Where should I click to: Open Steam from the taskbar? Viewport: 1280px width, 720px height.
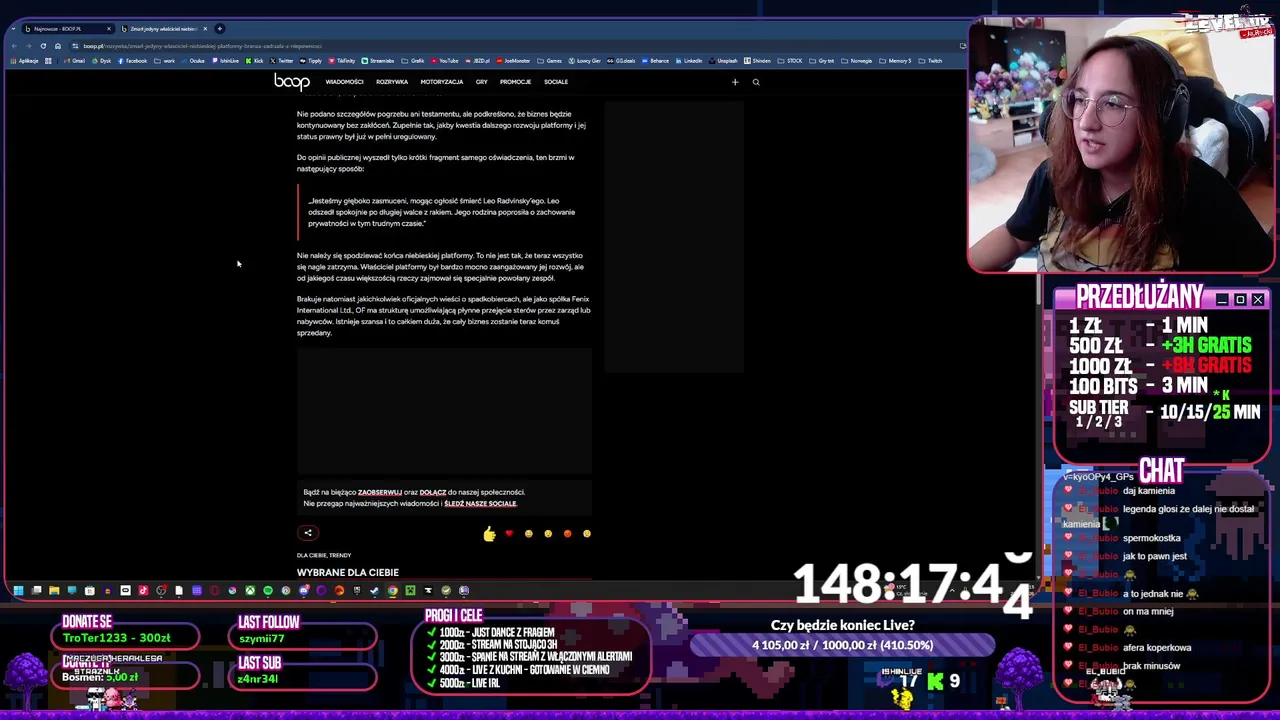(374, 590)
